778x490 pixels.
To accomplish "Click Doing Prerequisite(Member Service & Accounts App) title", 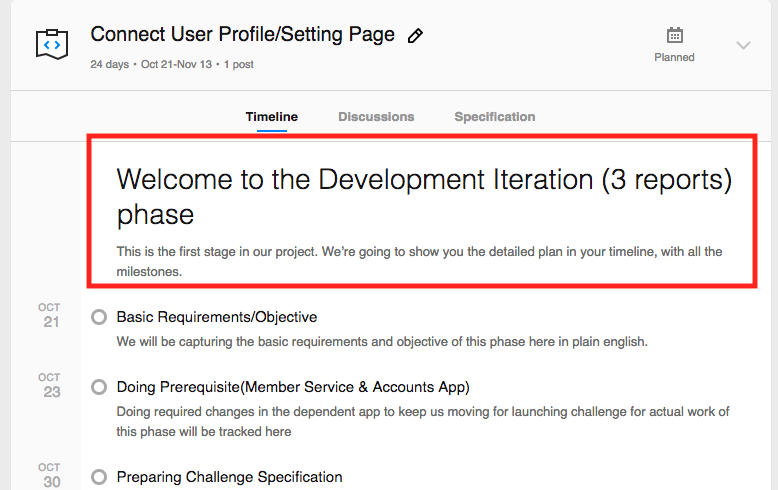I will point(293,387).
